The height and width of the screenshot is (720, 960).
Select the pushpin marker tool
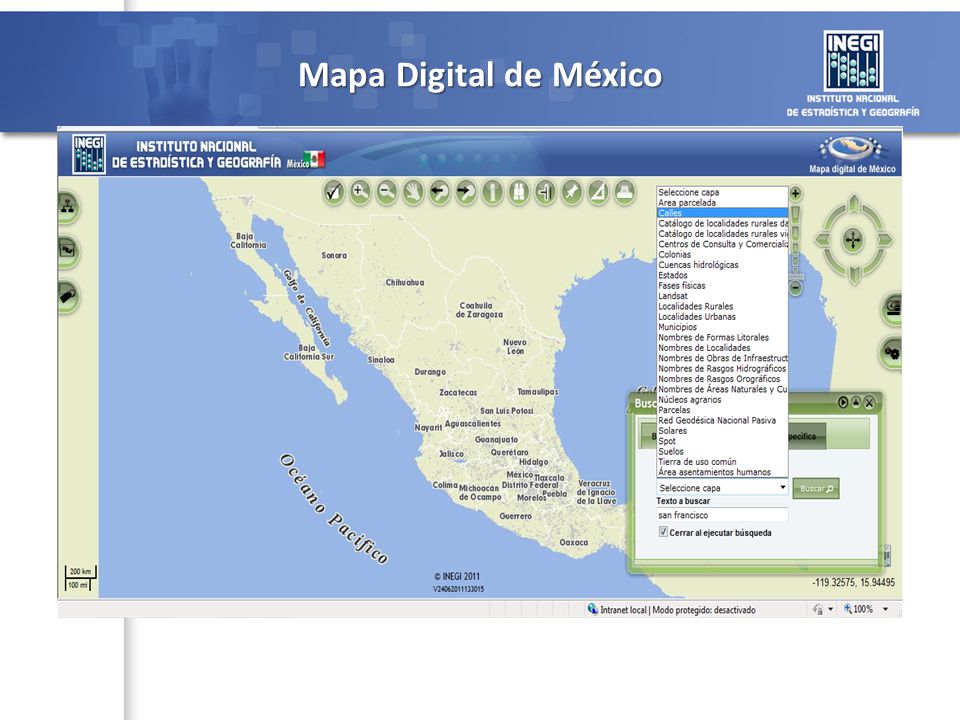pos(571,192)
